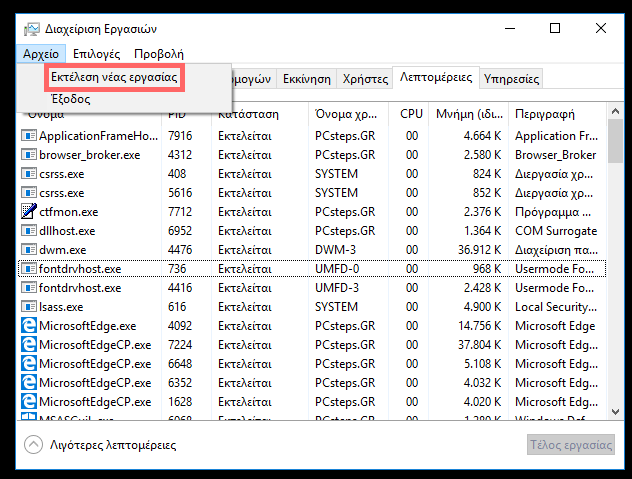Click the memory value 37.804 K
This screenshot has width=632, height=479.
(x=479, y=344)
